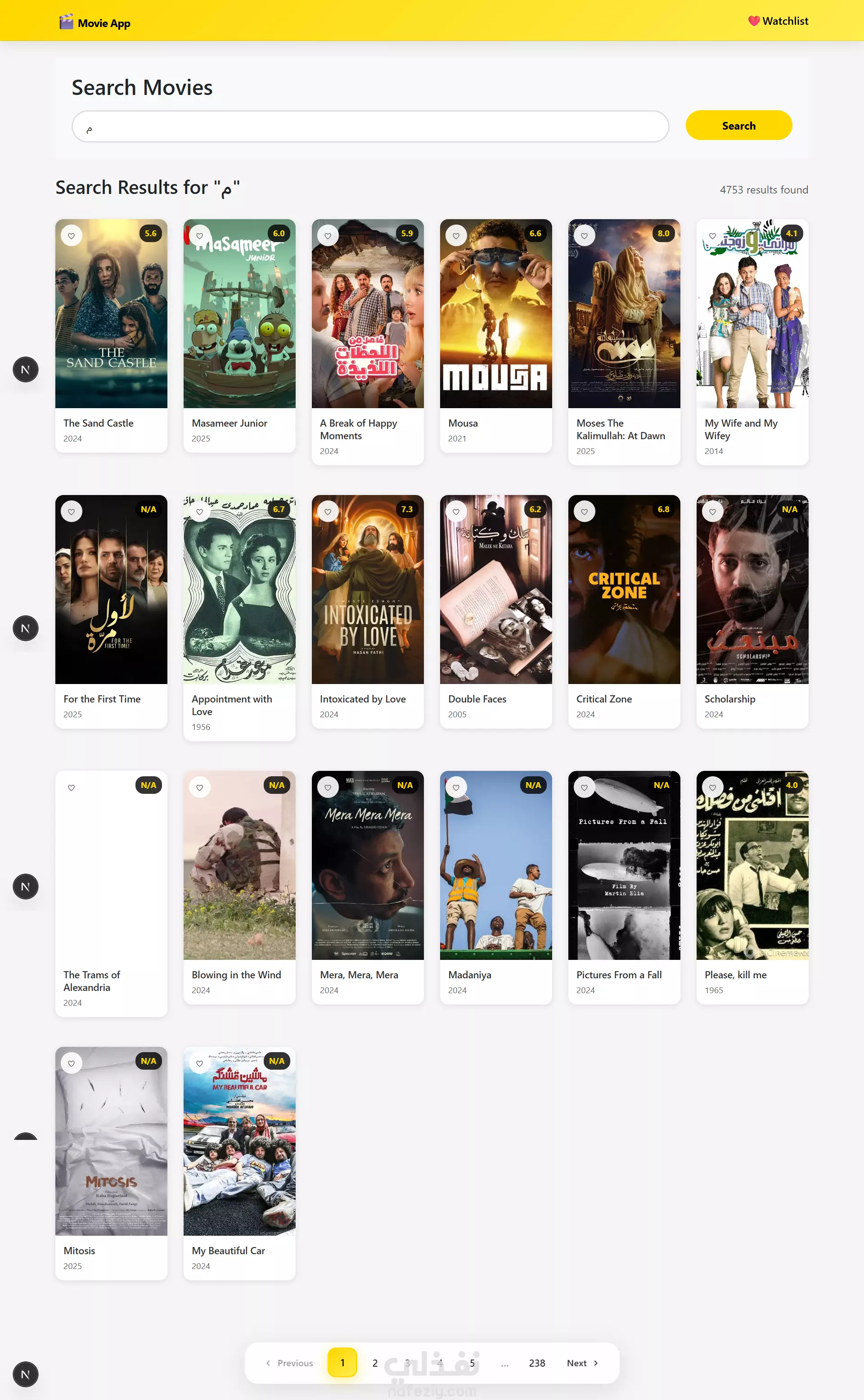This screenshot has width=864, height=1400.
Task: Focus the Search Movies text field
Action: (370, 126)
